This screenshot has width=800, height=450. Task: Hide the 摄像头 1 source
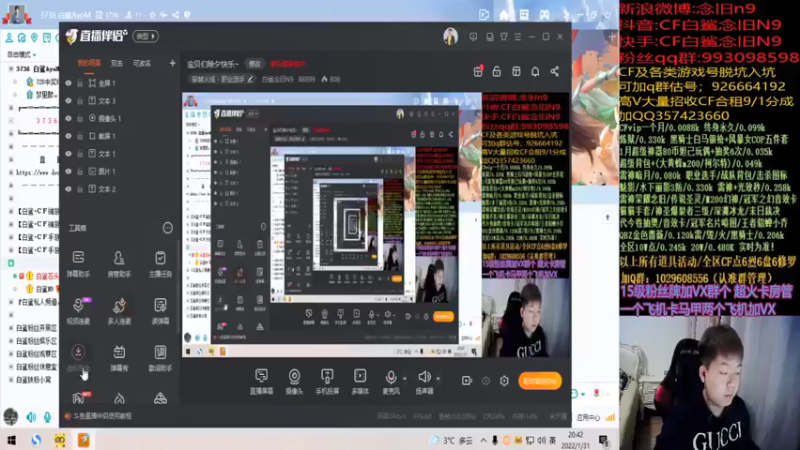68,118
